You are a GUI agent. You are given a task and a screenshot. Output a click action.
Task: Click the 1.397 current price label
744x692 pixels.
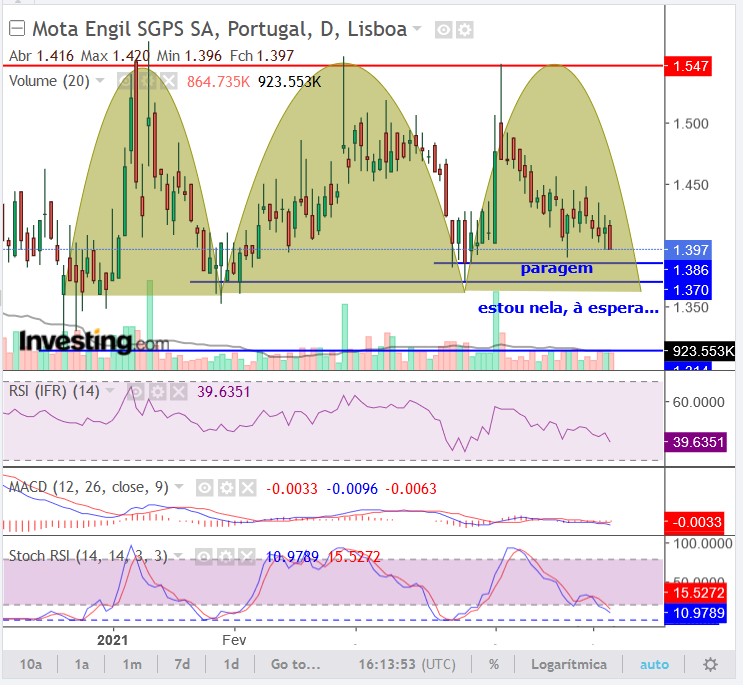point(688,250)
